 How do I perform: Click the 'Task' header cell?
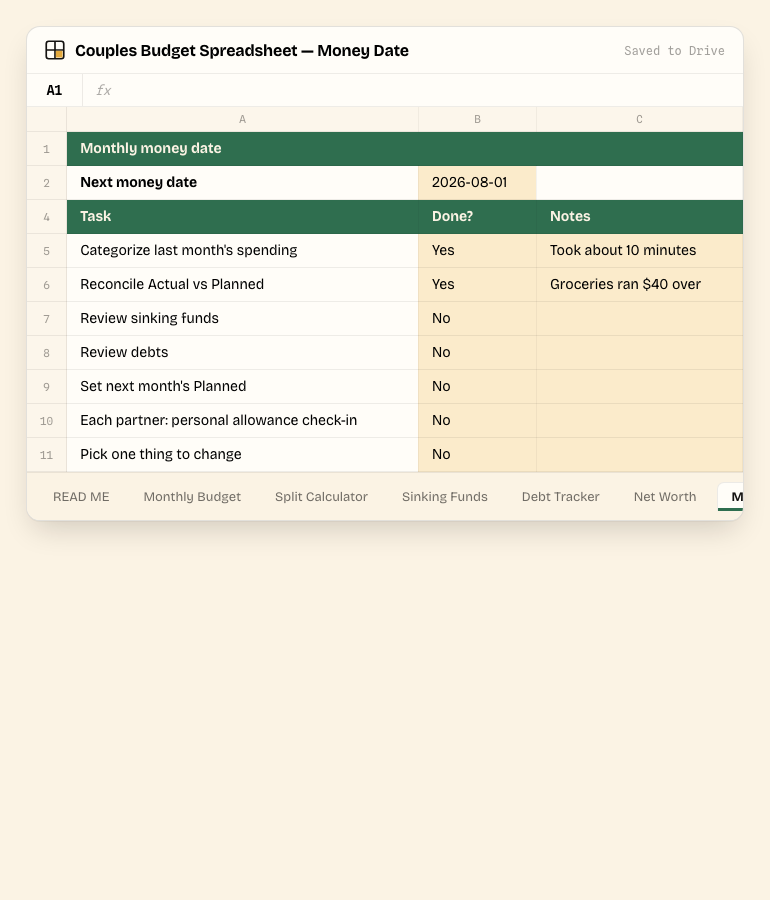click(243, 216)
